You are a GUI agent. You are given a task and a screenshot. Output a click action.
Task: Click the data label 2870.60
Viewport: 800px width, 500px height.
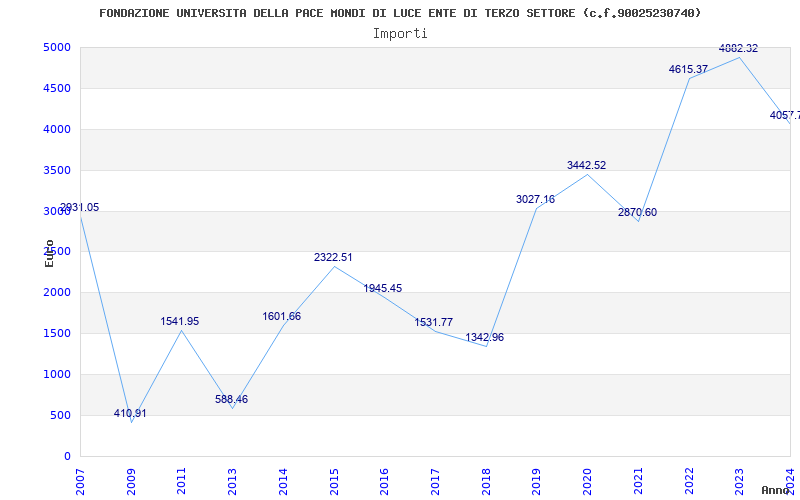[x=638, y=213]
